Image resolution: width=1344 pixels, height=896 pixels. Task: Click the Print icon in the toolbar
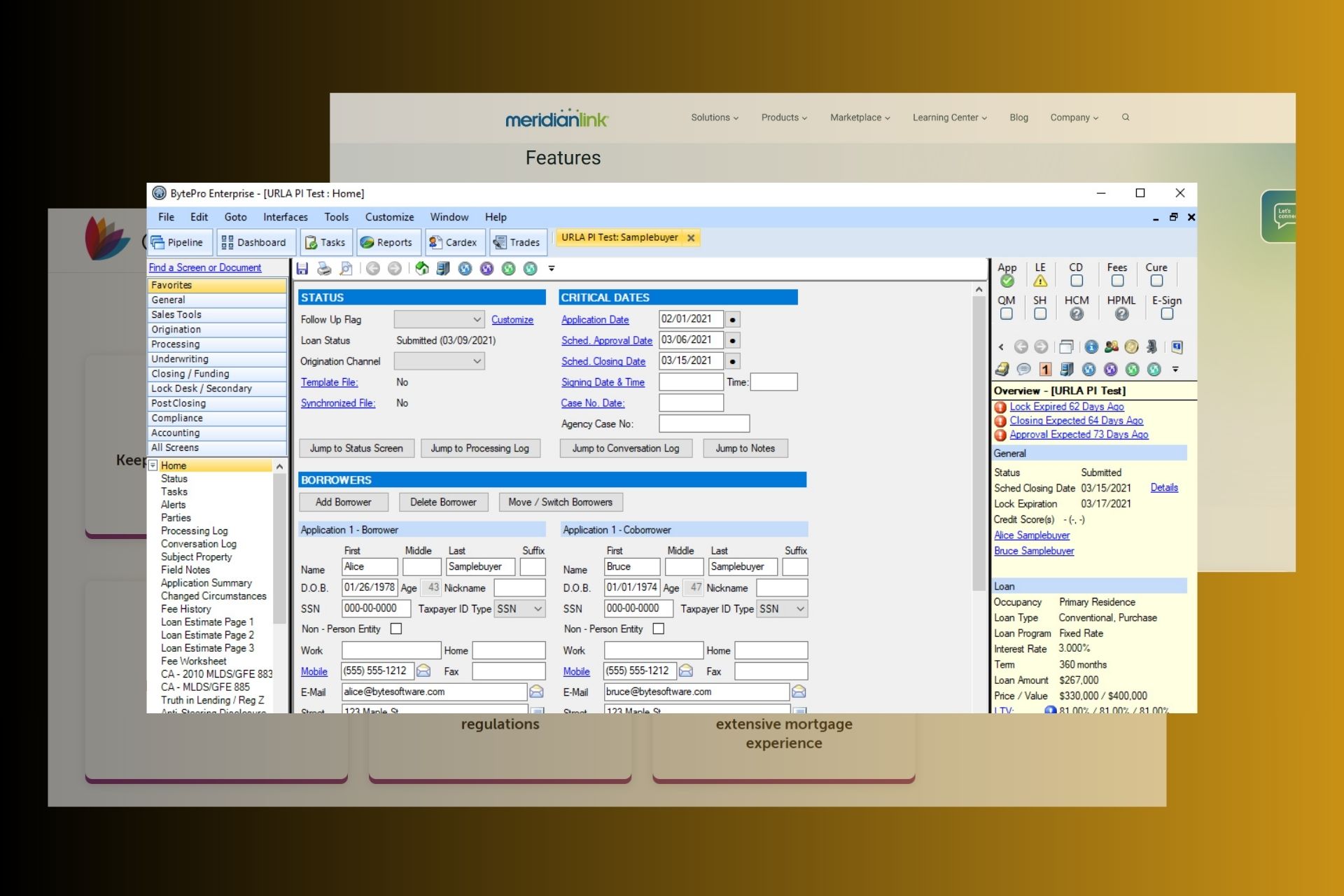[323, 268]
